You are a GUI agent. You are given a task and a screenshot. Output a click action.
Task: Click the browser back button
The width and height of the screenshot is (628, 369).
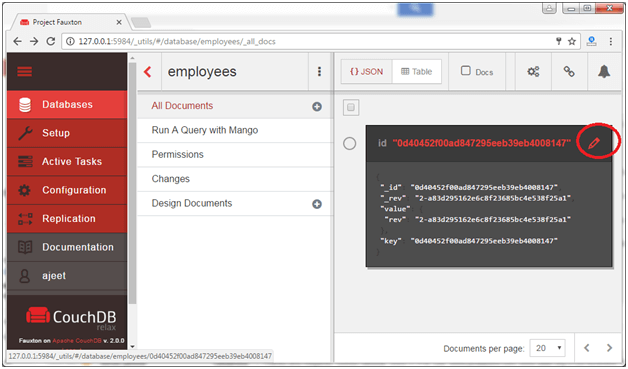17,41
